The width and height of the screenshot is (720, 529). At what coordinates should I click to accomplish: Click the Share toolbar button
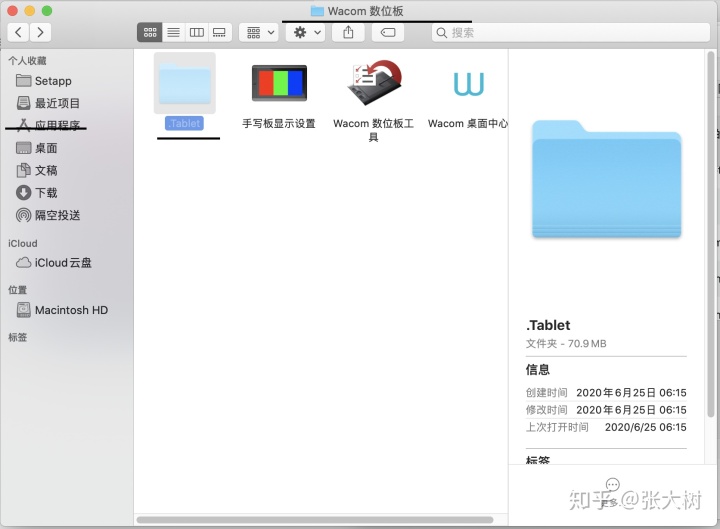[x=349, y=32]
